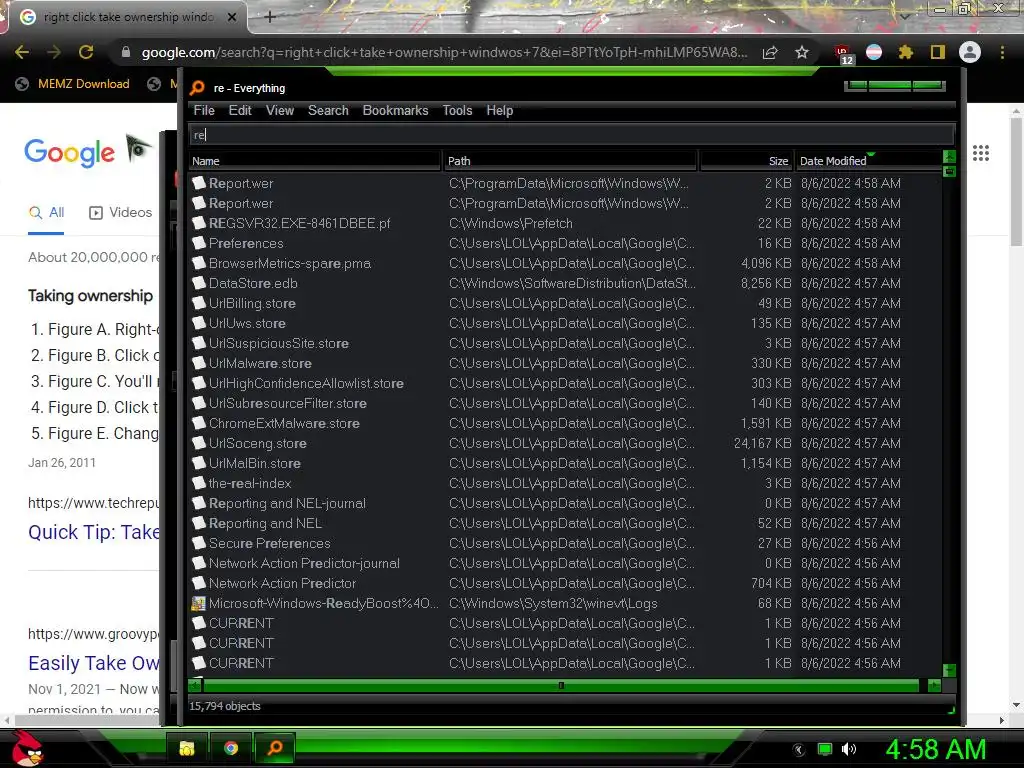
Task: Select the UrlSuspiciousSite.store file icon
Action: coord(199,343)
